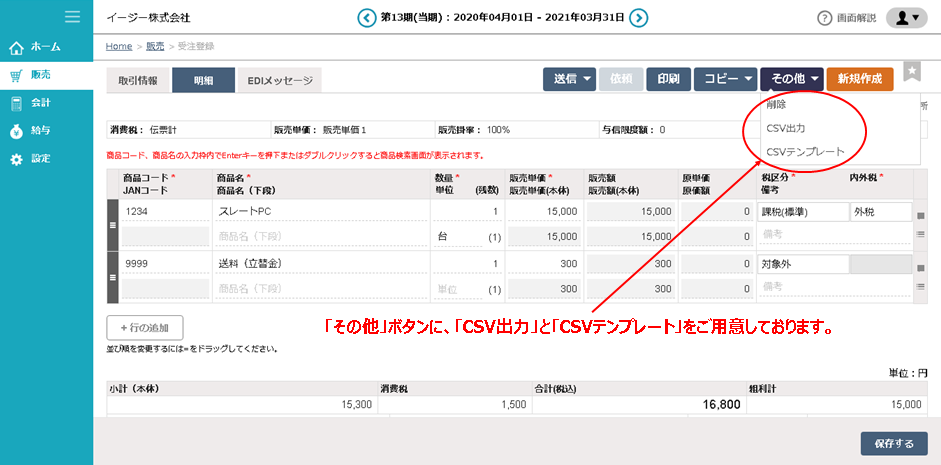Click the unit field showing 台
Viewport: 941px width, 465px height.
pyautogui.click(x=458, y=237)
